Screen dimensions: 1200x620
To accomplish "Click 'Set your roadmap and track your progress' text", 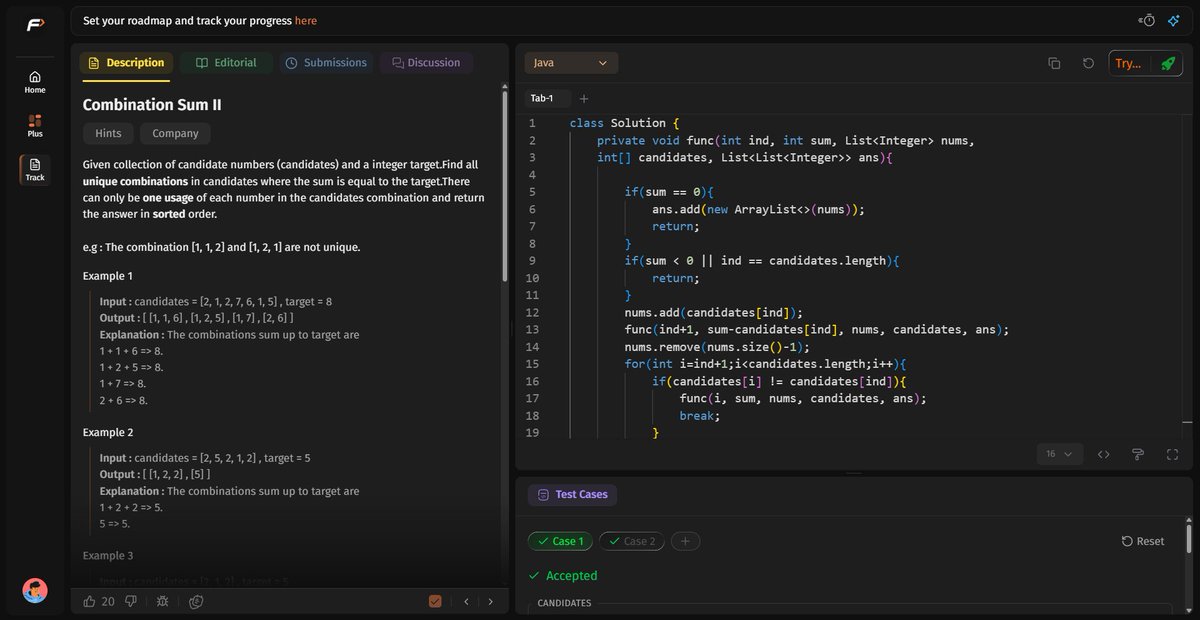I will click(x=187, y=20).
